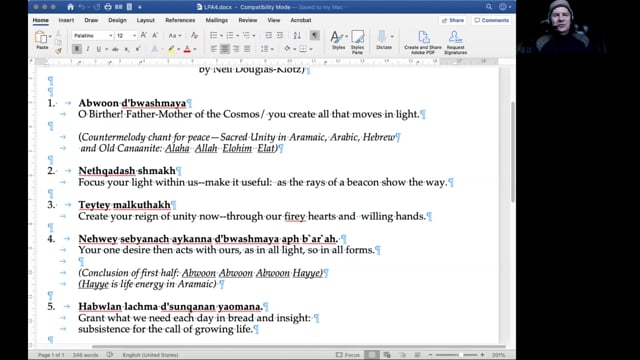Screen dimensions: 640x360
Task: Click the Copy icon
Action: (58, 42)
